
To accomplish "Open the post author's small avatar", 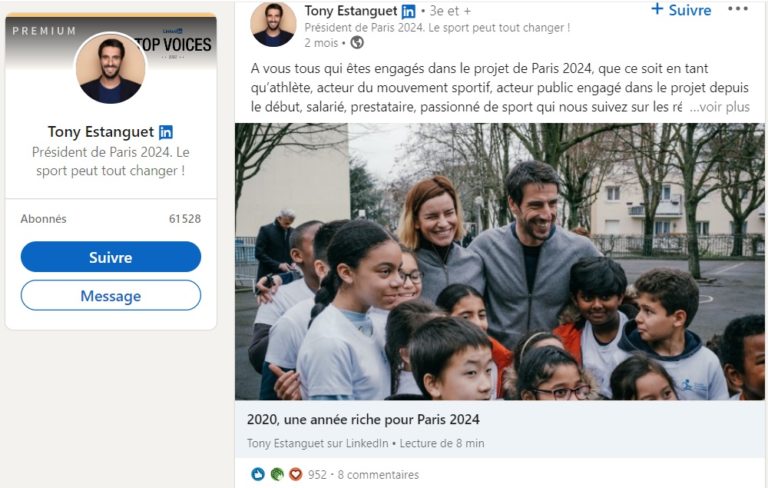I will [273, 23].
